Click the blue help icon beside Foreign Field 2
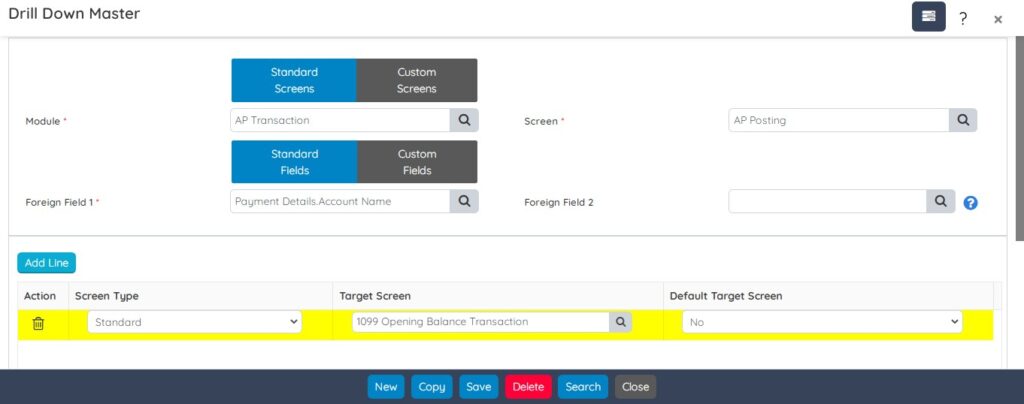Image resolution: width=1024 pixels, height=404 pixels. coord(970,202)
